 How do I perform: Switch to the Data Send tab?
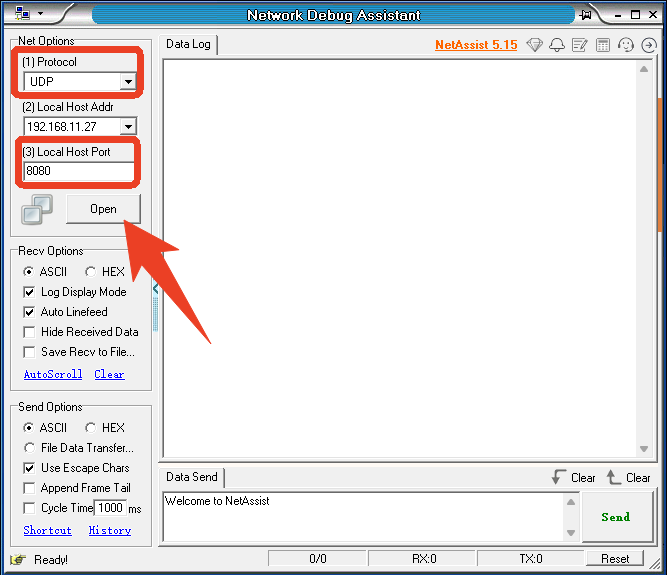(x=192, y=477)
